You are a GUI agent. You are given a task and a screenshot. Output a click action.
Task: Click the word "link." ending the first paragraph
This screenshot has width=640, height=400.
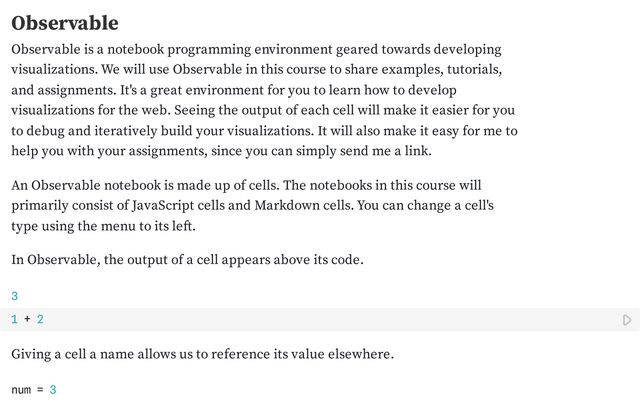coord(418,151)
